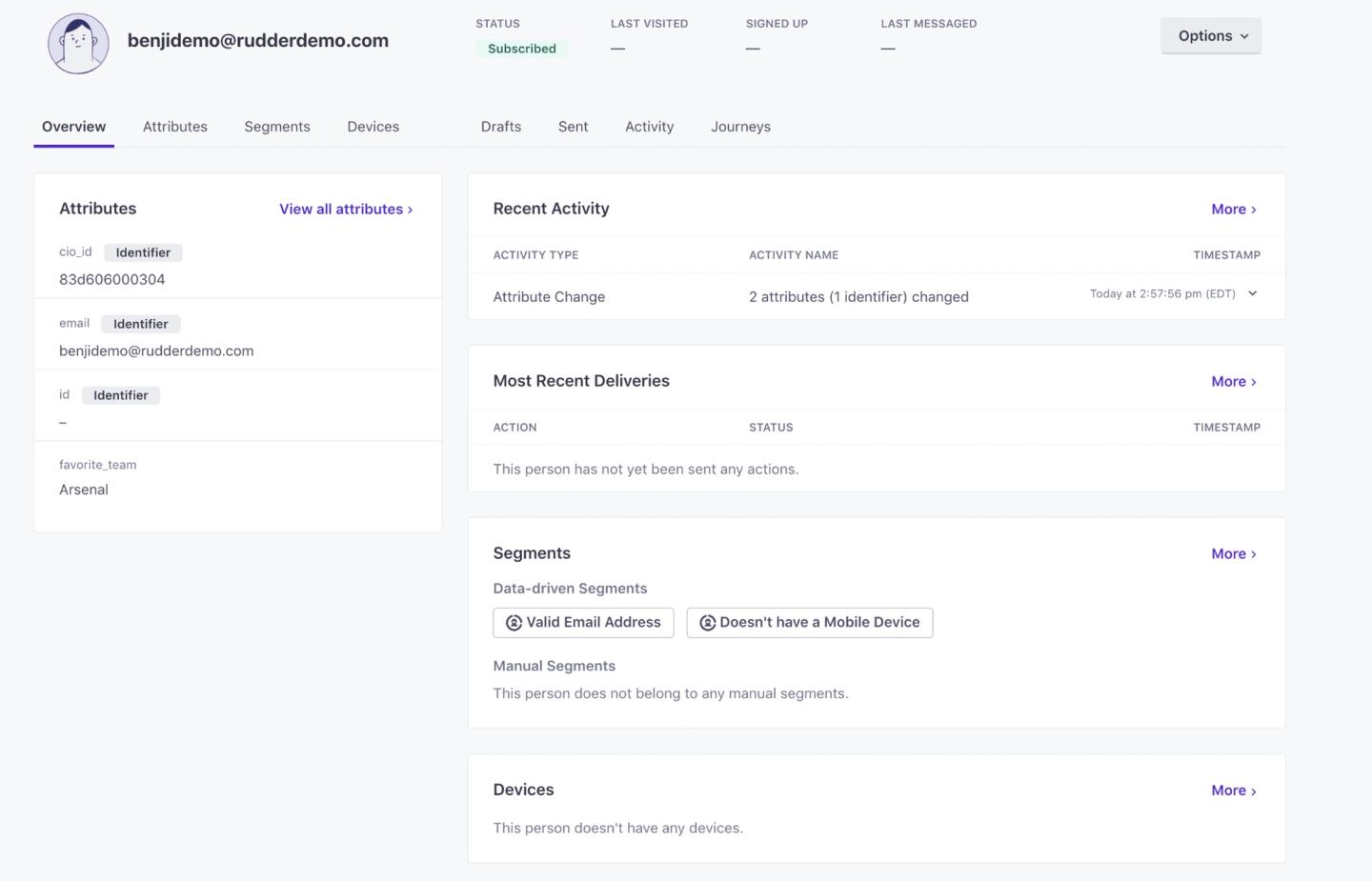
Task: Open More in Most Recent Deliveries
Action: coord(1233,382)
